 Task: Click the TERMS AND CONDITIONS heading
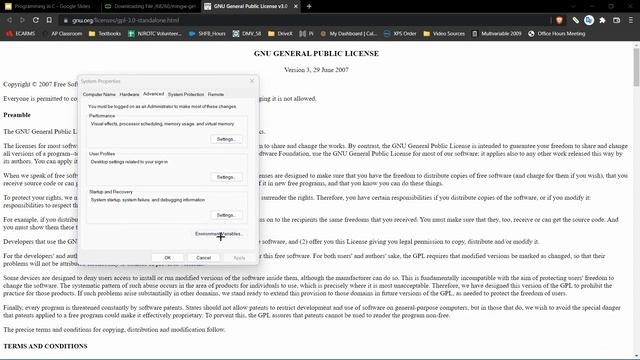(x=45, y=346)
